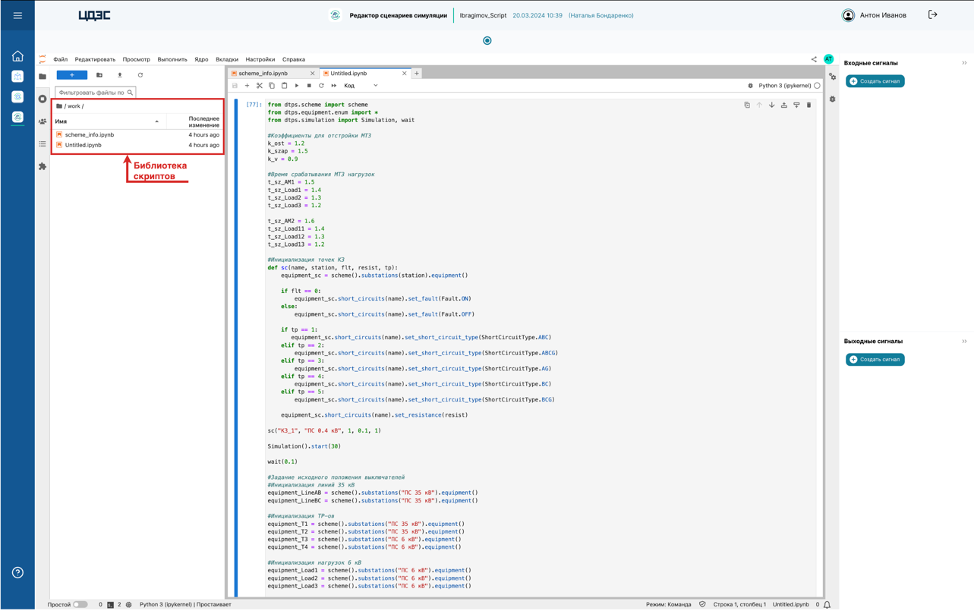
Task: Move the cell down with arrow icon
Action: 771,105
